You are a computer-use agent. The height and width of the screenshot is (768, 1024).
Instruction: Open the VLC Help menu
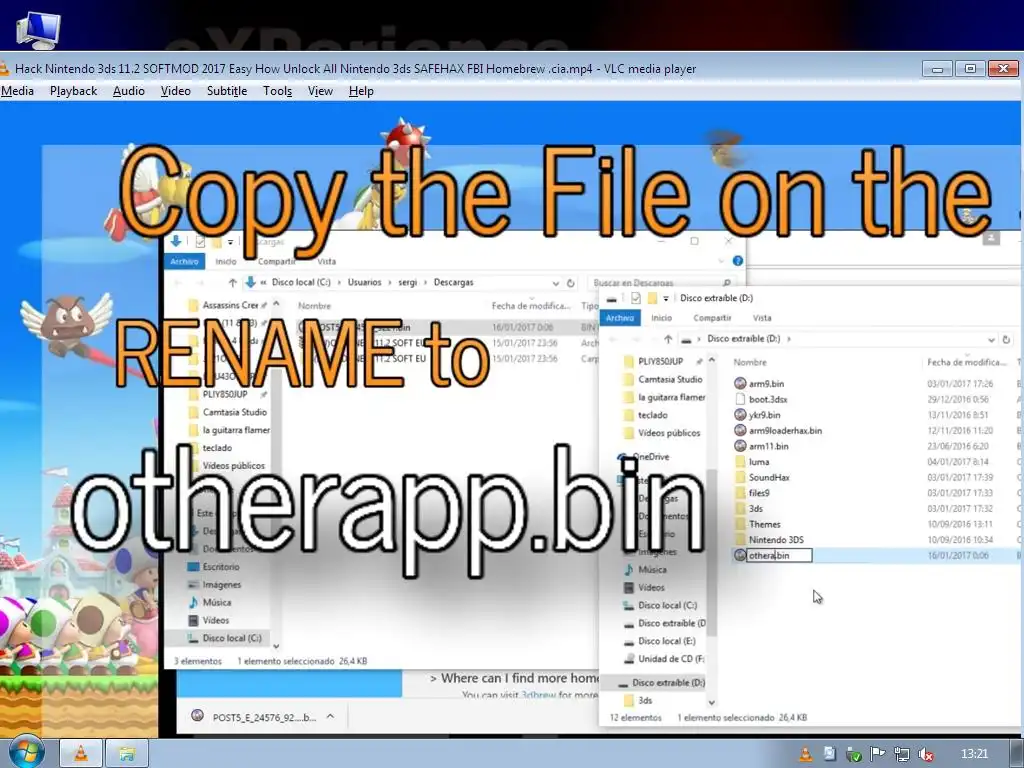(361, 91)
